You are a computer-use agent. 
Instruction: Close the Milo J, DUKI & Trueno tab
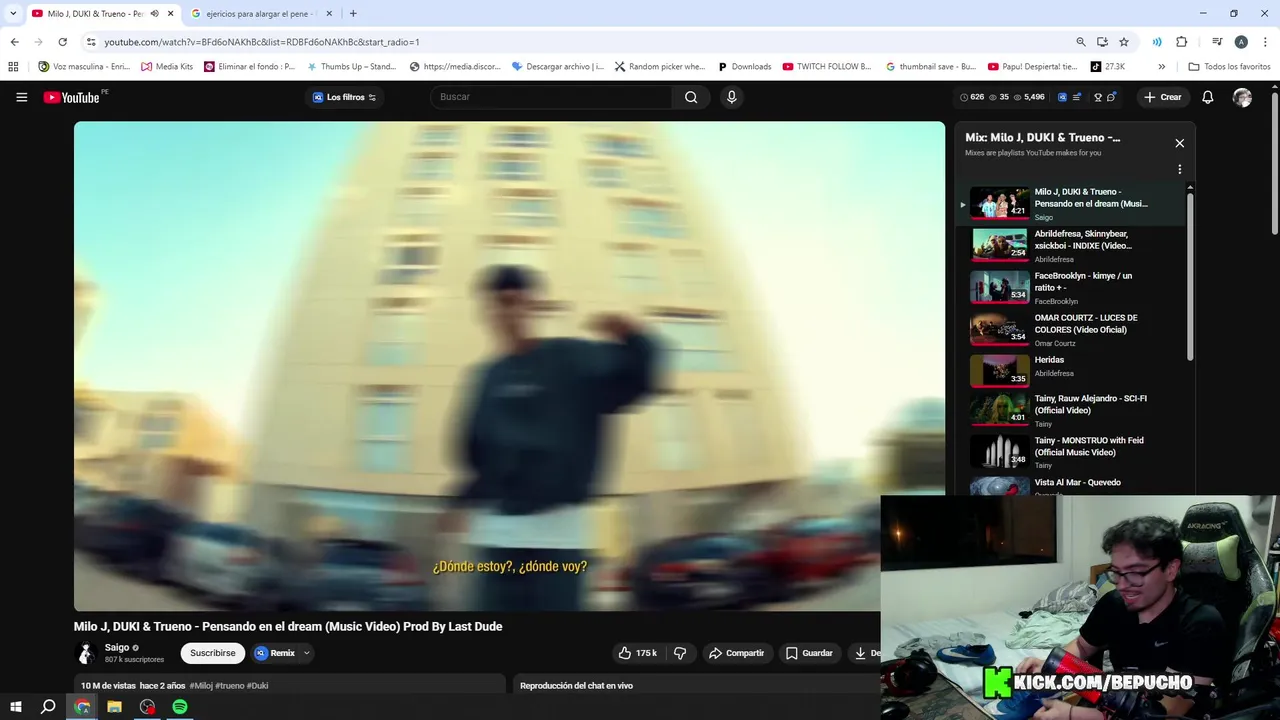coord(171,14)
